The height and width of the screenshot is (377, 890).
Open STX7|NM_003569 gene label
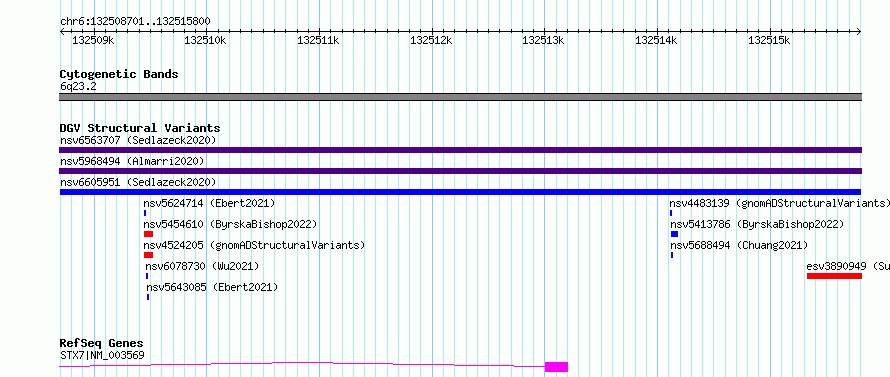coord(102,355)
